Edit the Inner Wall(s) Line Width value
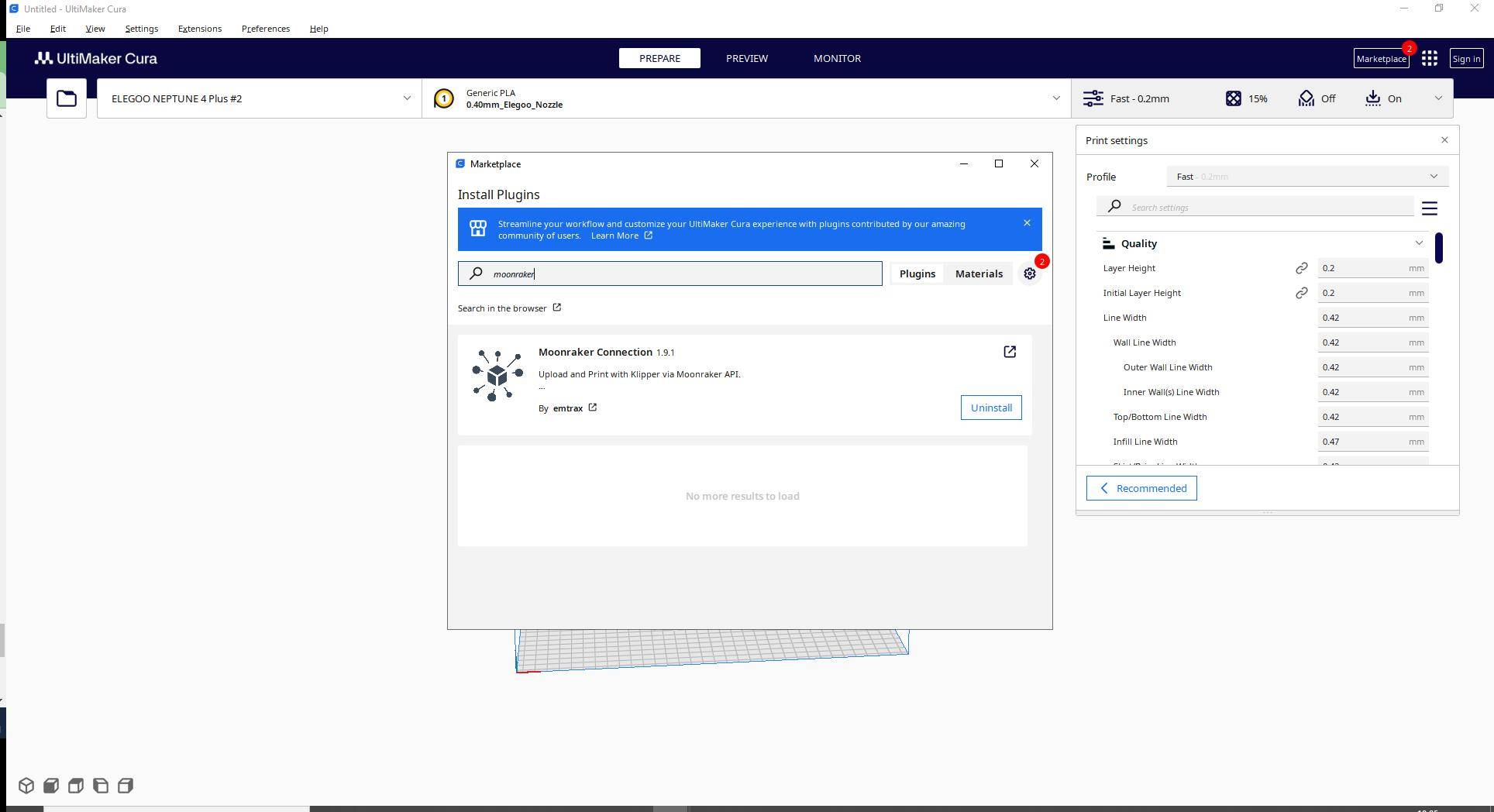This screenshot has width=1494, height=812. tap(1372, 392)
